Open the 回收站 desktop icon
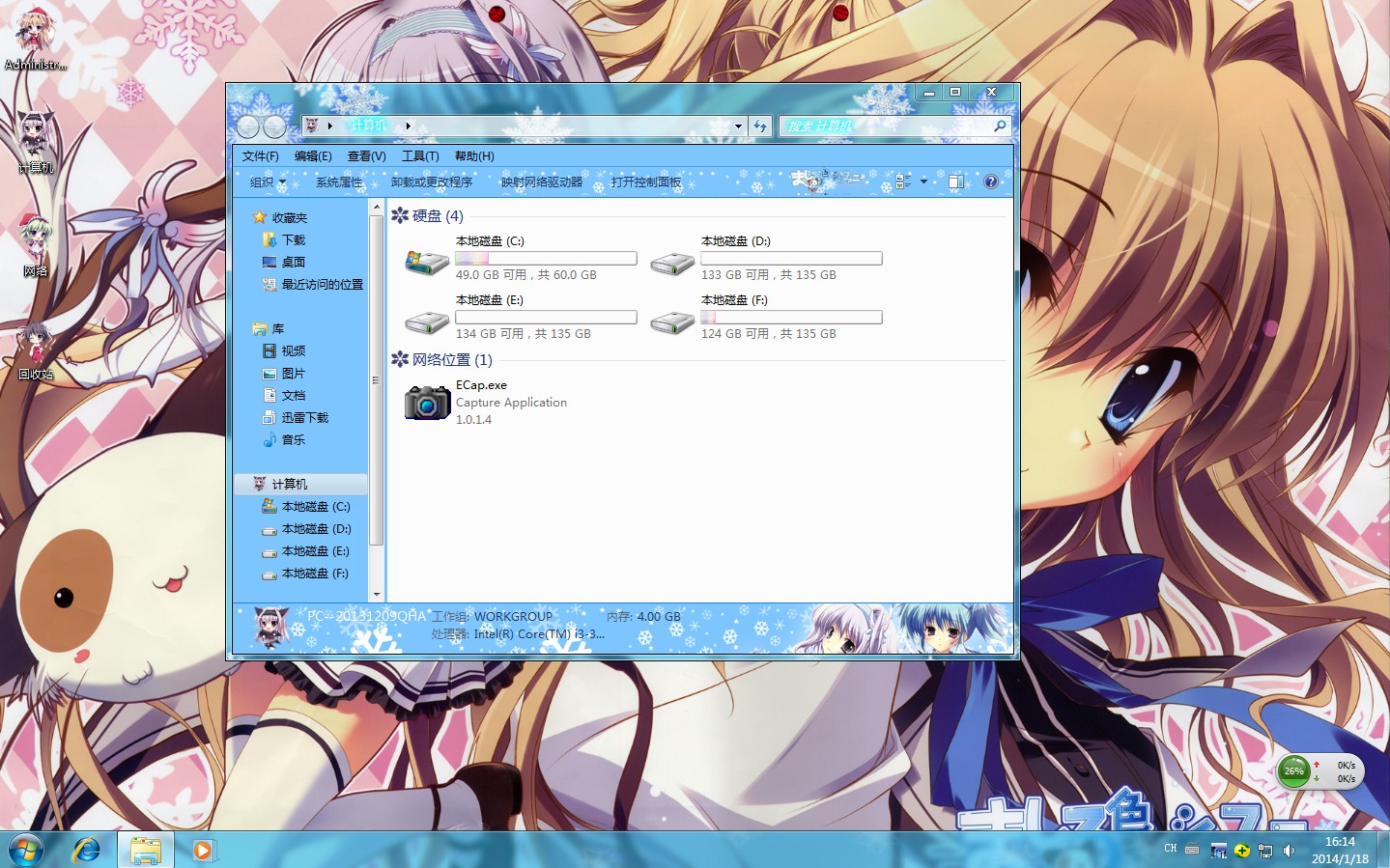 [35, 350]
